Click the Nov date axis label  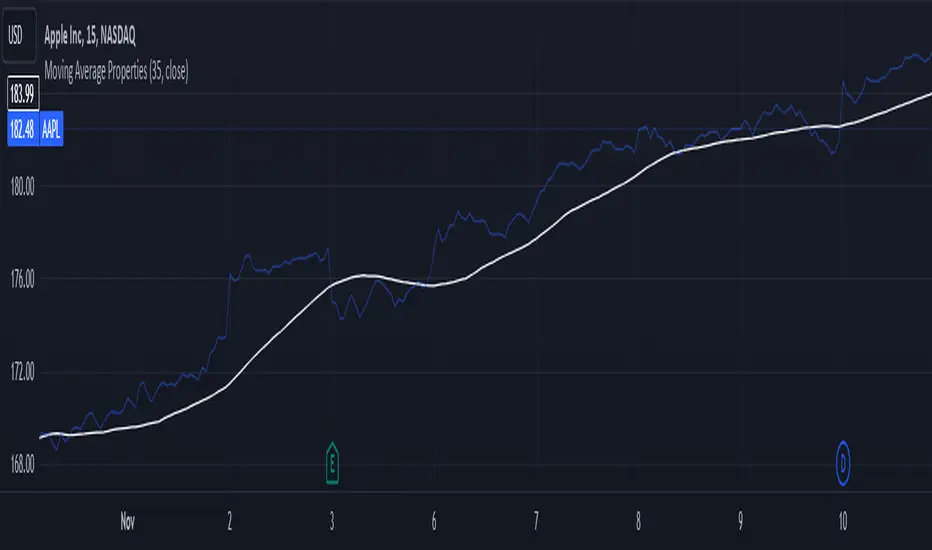(x=128, y=521)
